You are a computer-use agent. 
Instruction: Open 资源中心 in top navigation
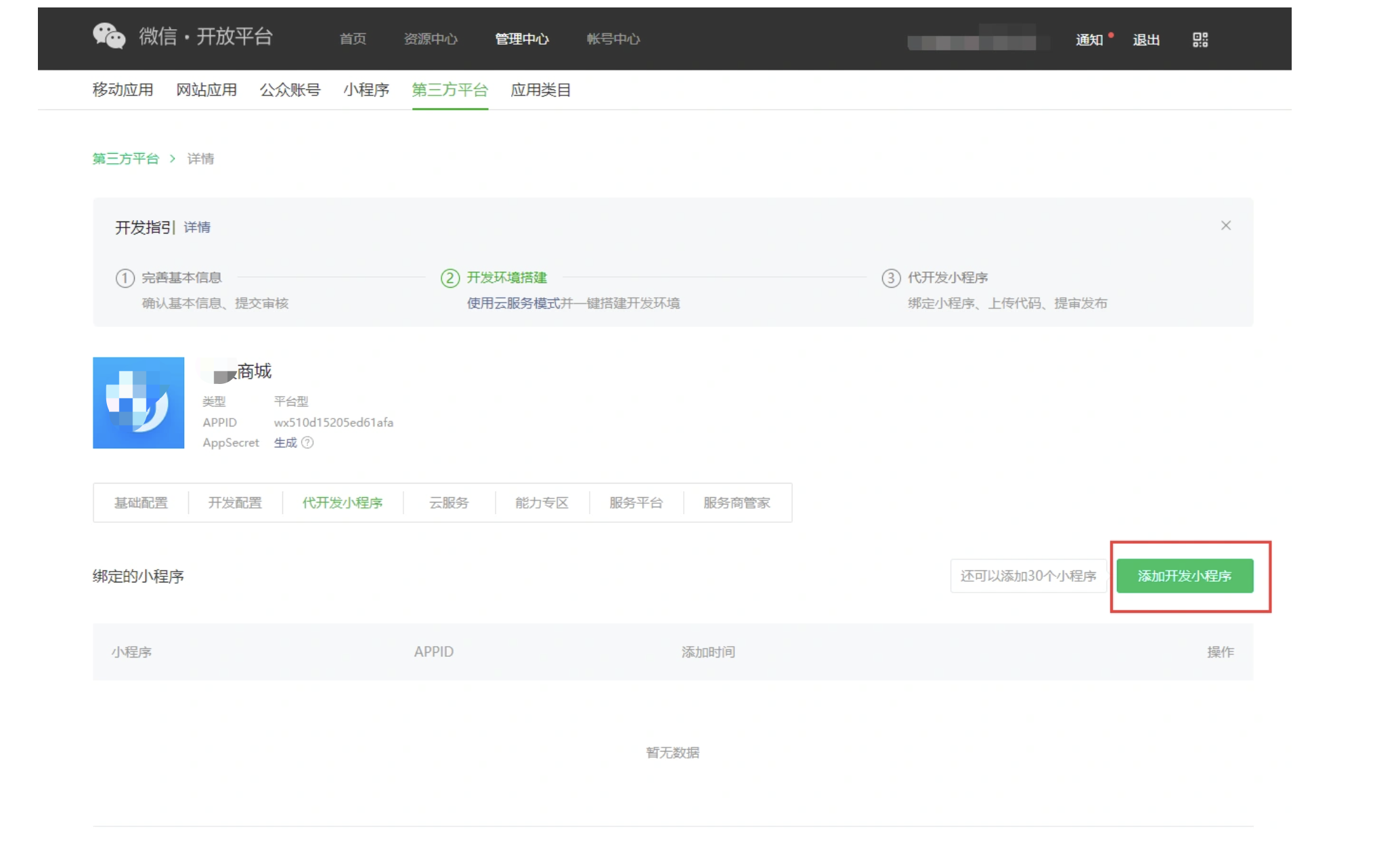[x=431, y=39]
